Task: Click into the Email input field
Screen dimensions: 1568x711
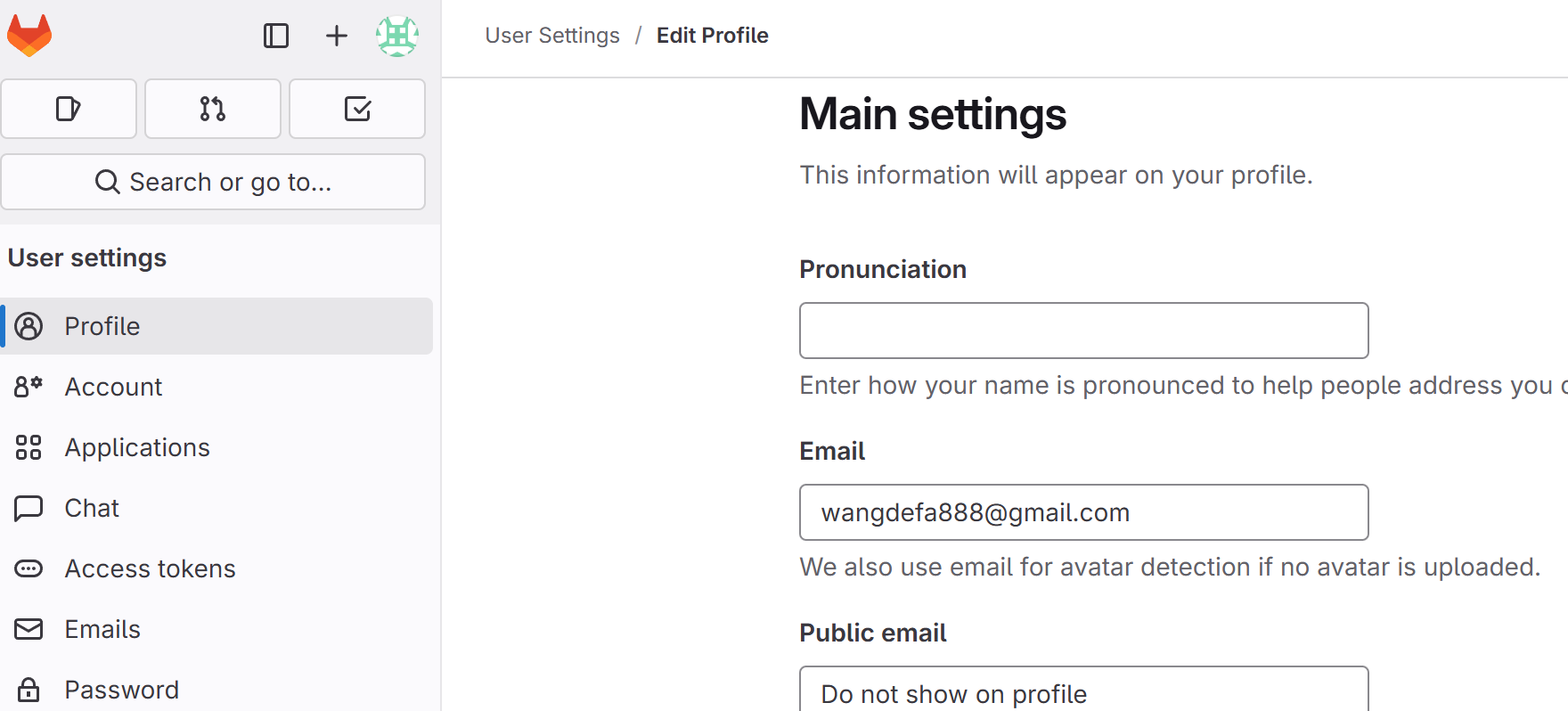Action: (x=1083, y=512)
